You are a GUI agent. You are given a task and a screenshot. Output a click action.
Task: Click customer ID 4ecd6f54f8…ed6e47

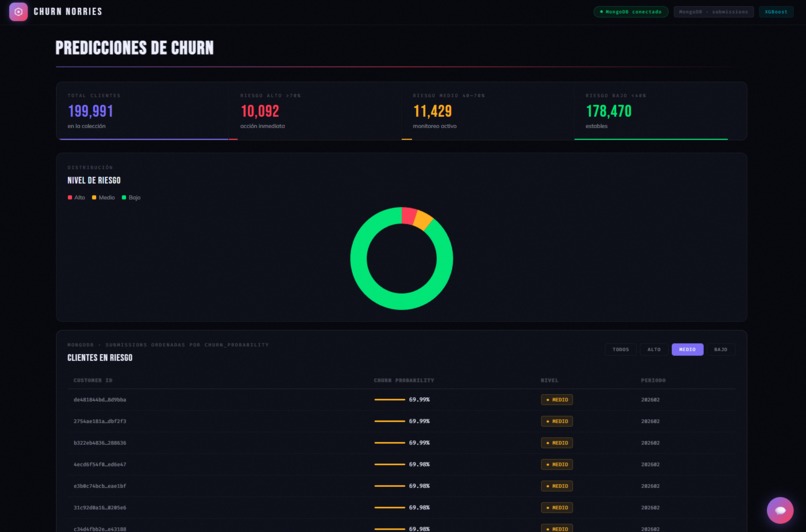tap(100, 464)
